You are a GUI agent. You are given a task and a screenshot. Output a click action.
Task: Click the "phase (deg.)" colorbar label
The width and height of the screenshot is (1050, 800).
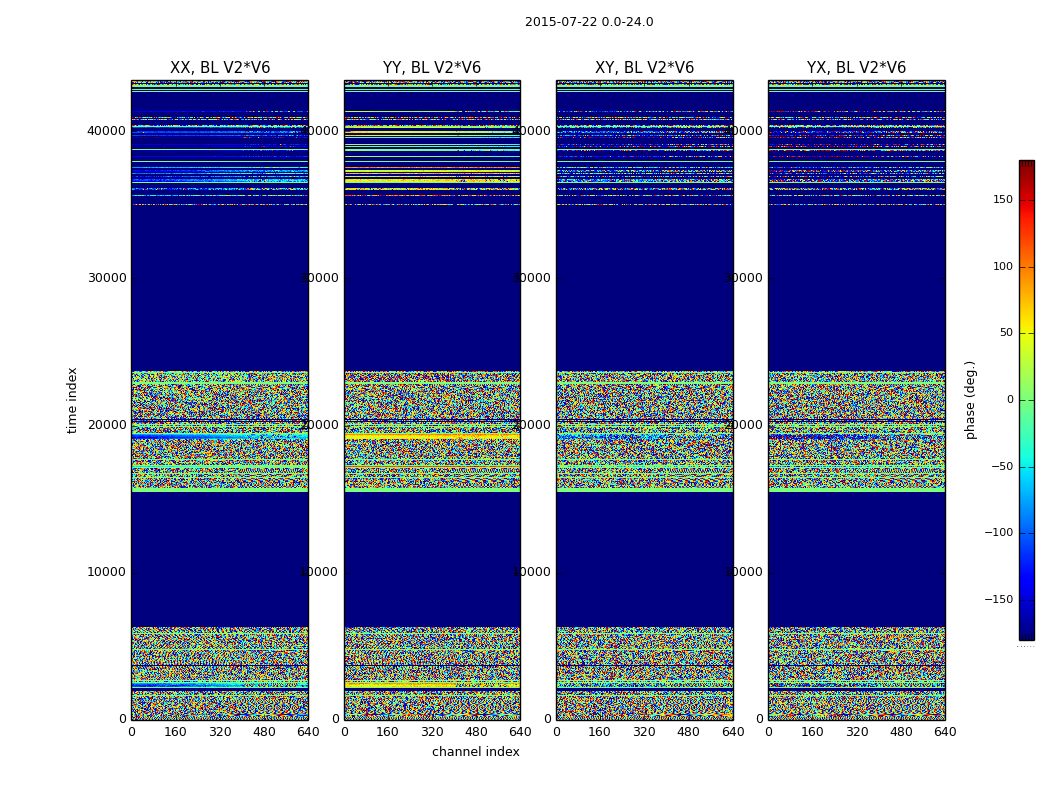pyautogui.click(x=970, y=400)
